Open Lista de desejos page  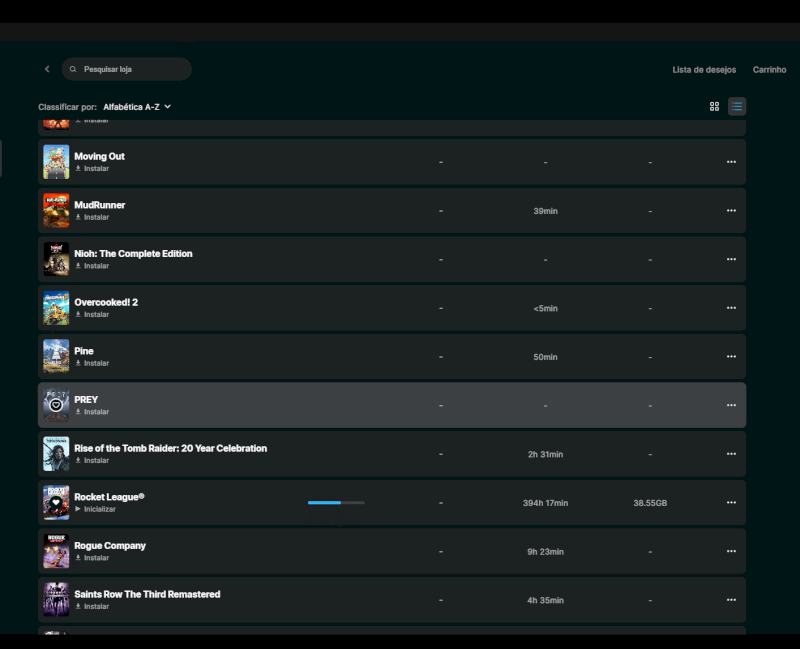pos(704,70)
